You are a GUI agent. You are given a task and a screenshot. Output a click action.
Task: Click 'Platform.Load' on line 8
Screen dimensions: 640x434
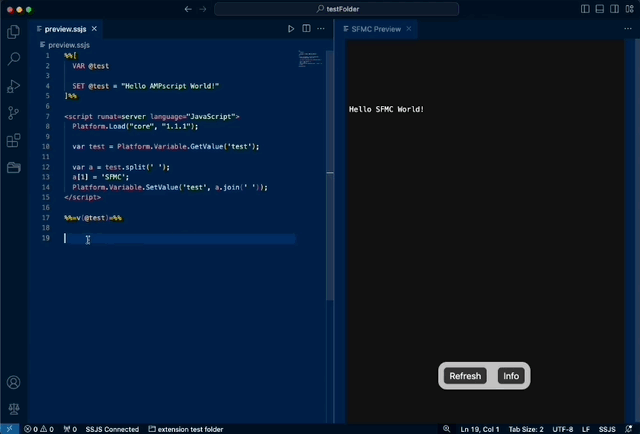click(99, 126)
